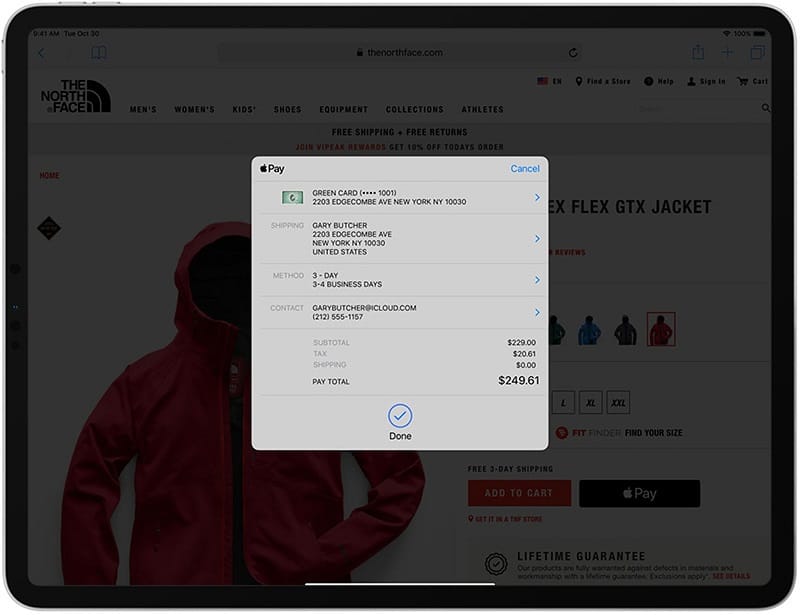Open the Safari share sheet icon
The image size is (800, 615).
(698, 53)
